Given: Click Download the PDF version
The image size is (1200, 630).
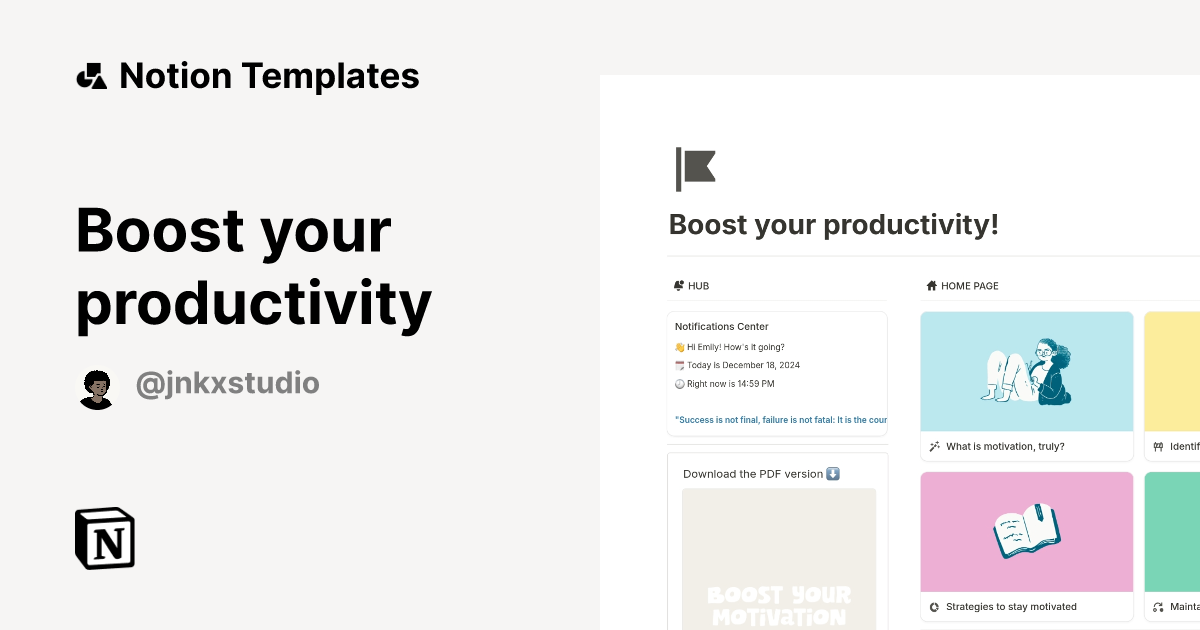Looking at the screenshot, I should (753, 473).
